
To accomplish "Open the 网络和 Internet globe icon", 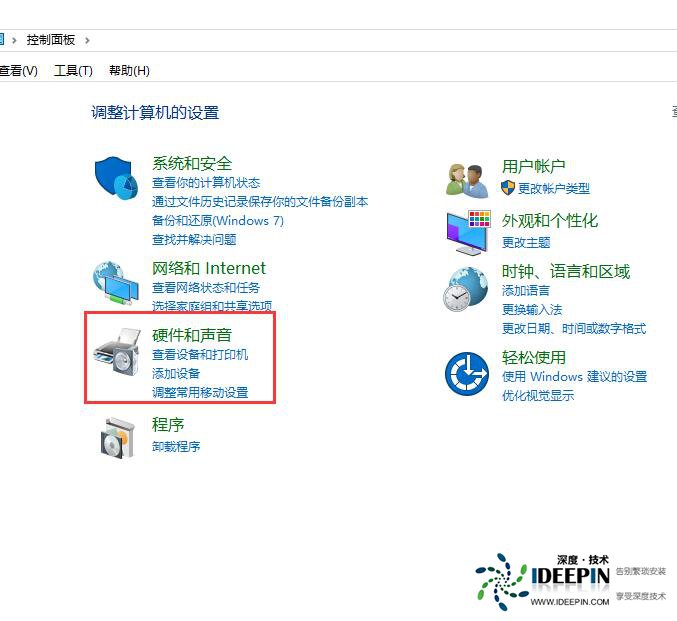I will [x=116, y=283].
